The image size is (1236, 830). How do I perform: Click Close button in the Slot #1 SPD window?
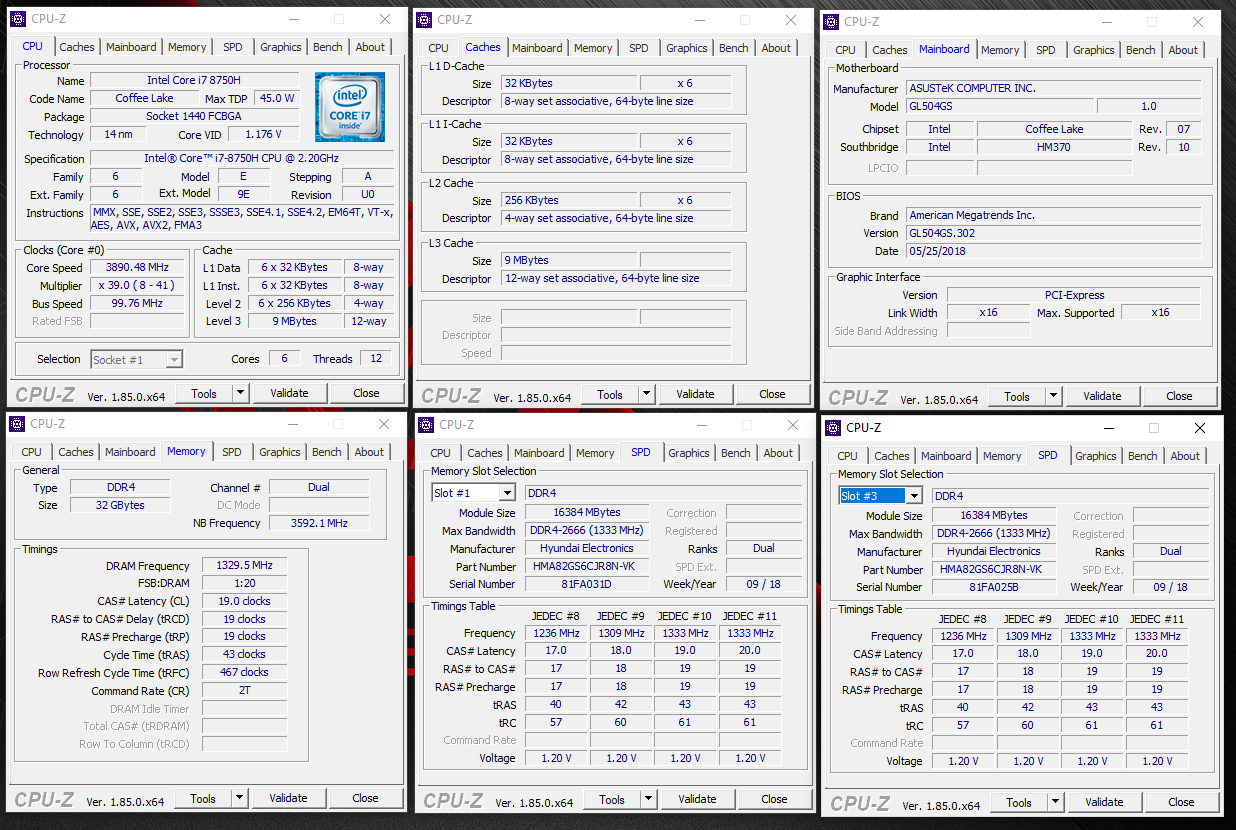pyautogui.click(x=774, y=799)
